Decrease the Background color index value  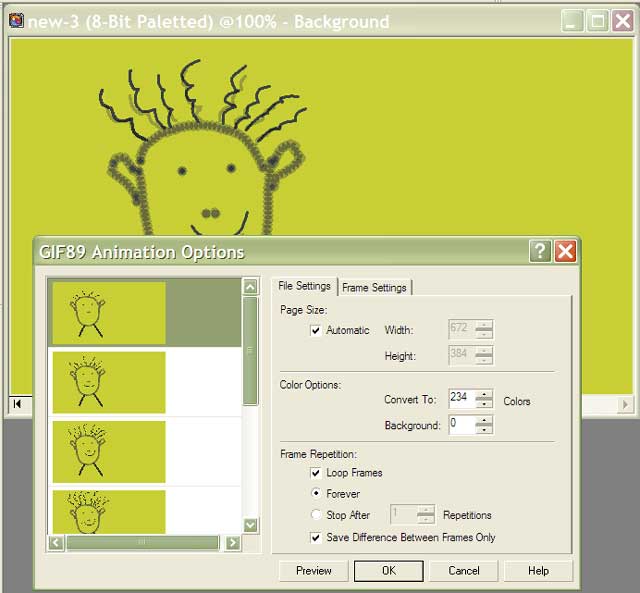[484, 430]
